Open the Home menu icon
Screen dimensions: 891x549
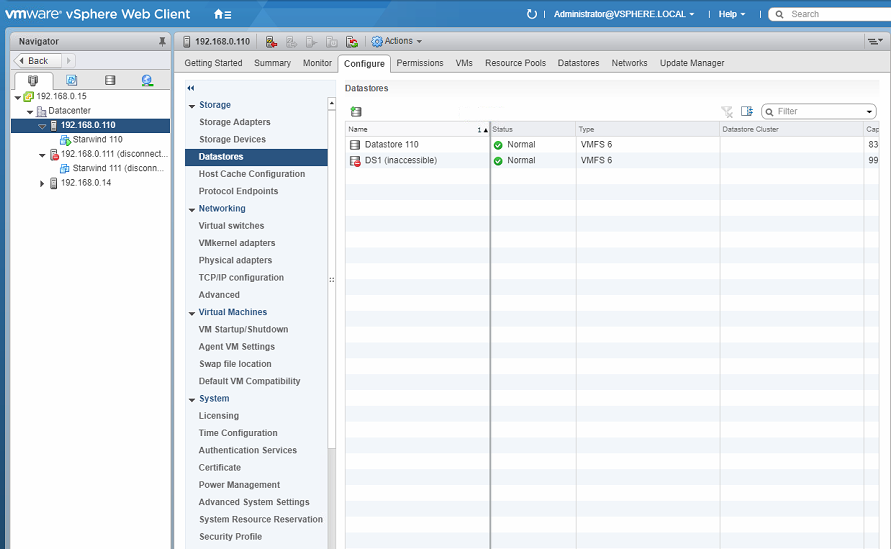pyautogui.click(x=222, y=14)
